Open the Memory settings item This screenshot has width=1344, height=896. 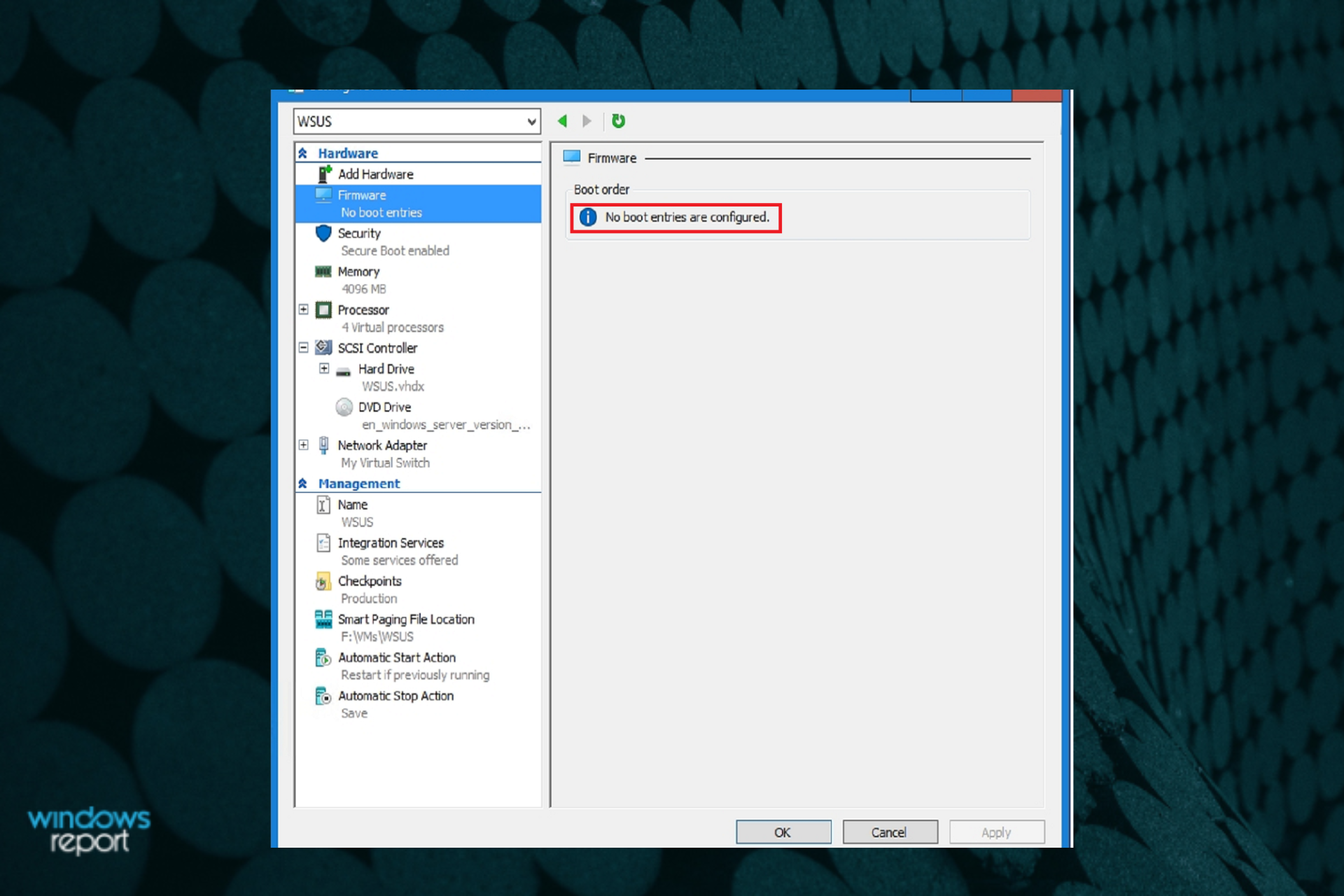358,272
